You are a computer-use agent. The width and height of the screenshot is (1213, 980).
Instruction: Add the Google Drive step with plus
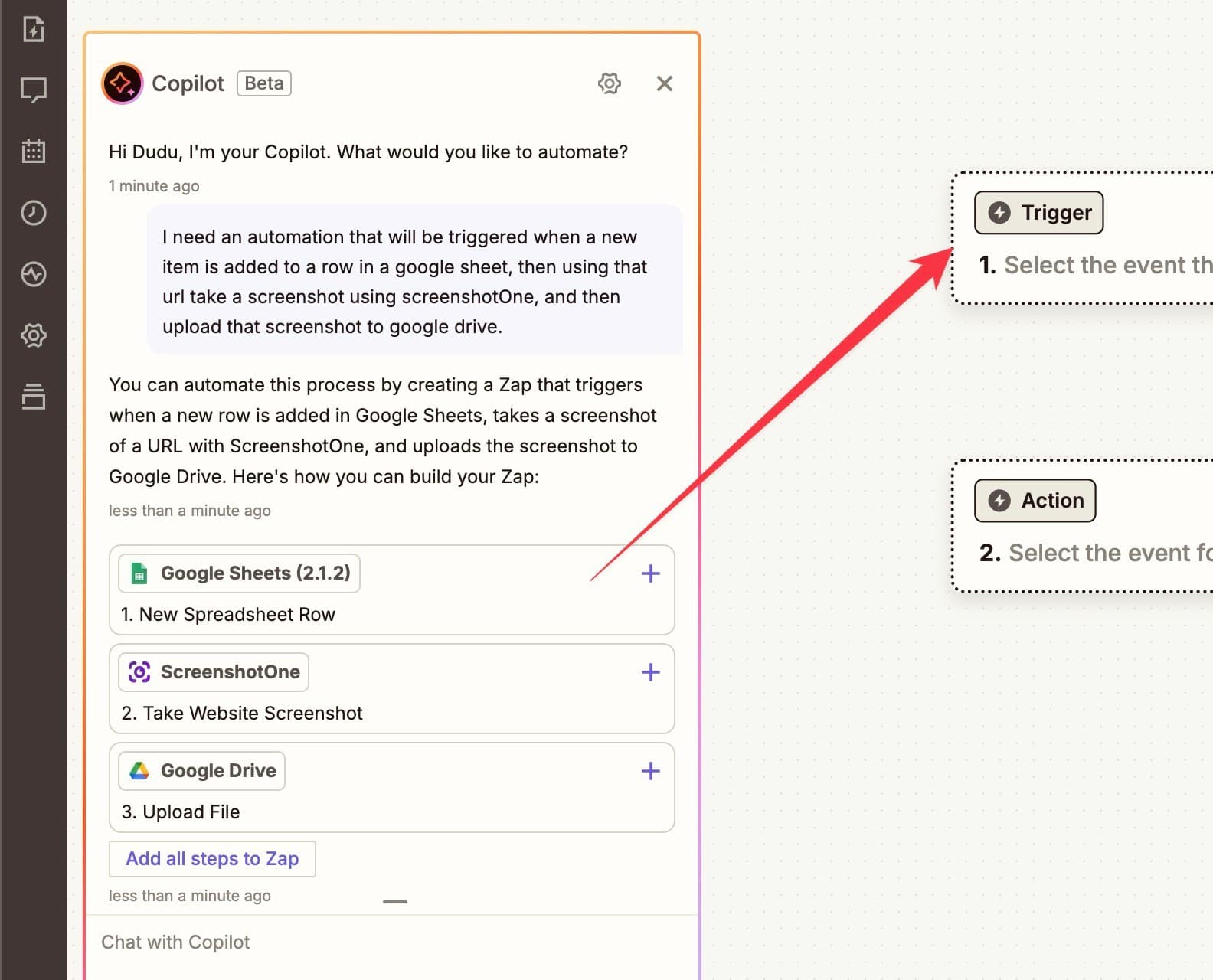(x=651, y=771)
